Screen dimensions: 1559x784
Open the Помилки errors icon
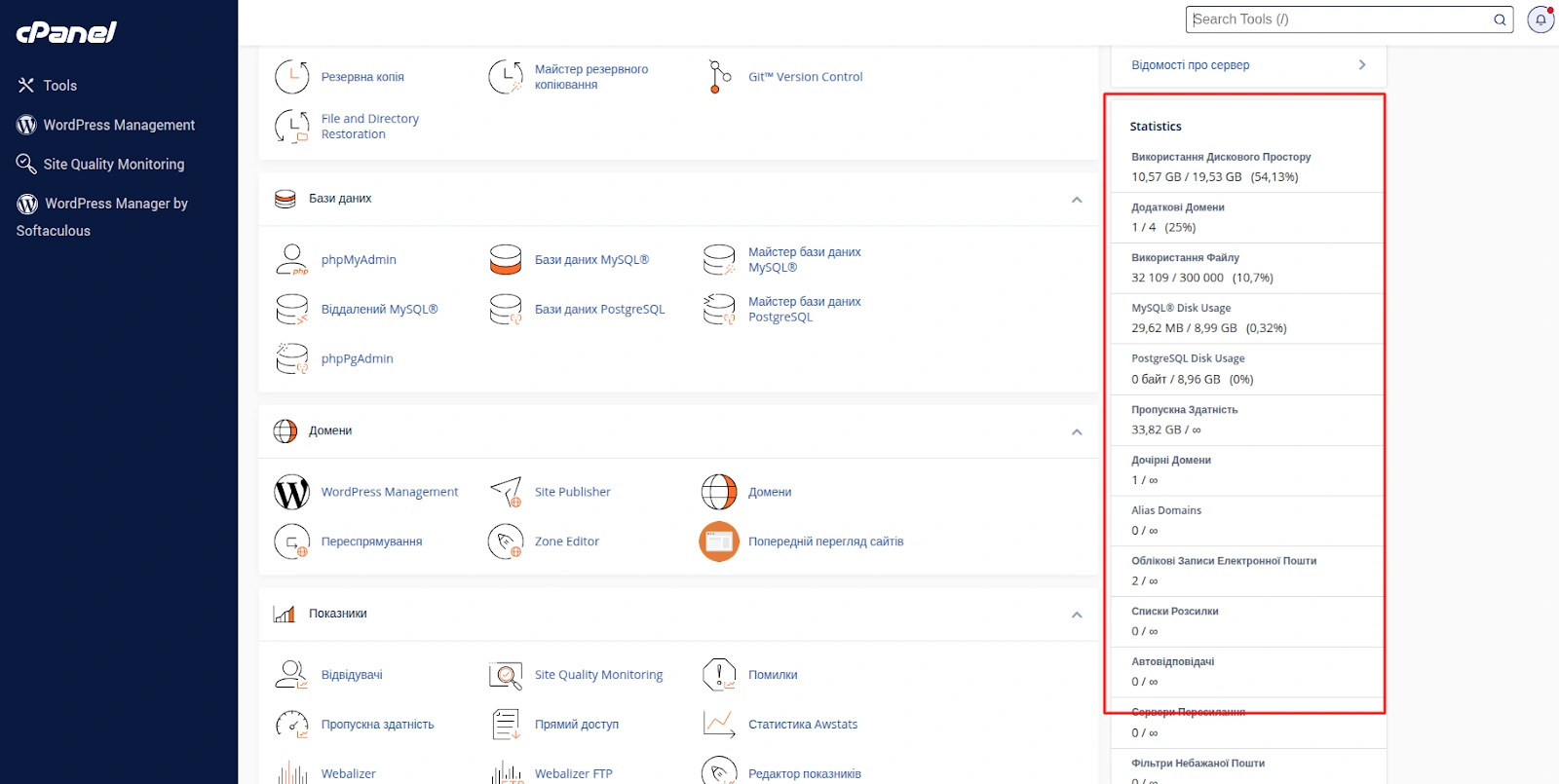pos(719,675)
